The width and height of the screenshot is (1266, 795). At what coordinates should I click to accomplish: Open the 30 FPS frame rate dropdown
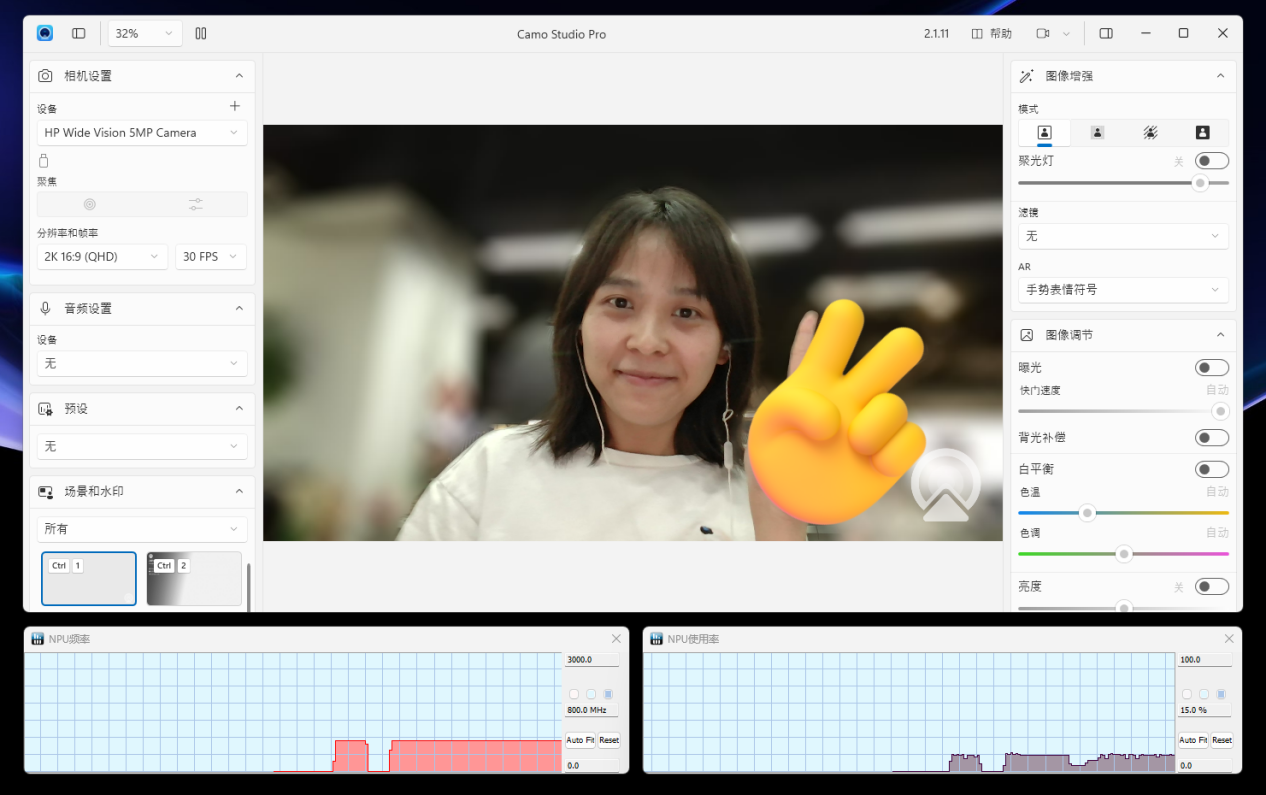(210, 257)
